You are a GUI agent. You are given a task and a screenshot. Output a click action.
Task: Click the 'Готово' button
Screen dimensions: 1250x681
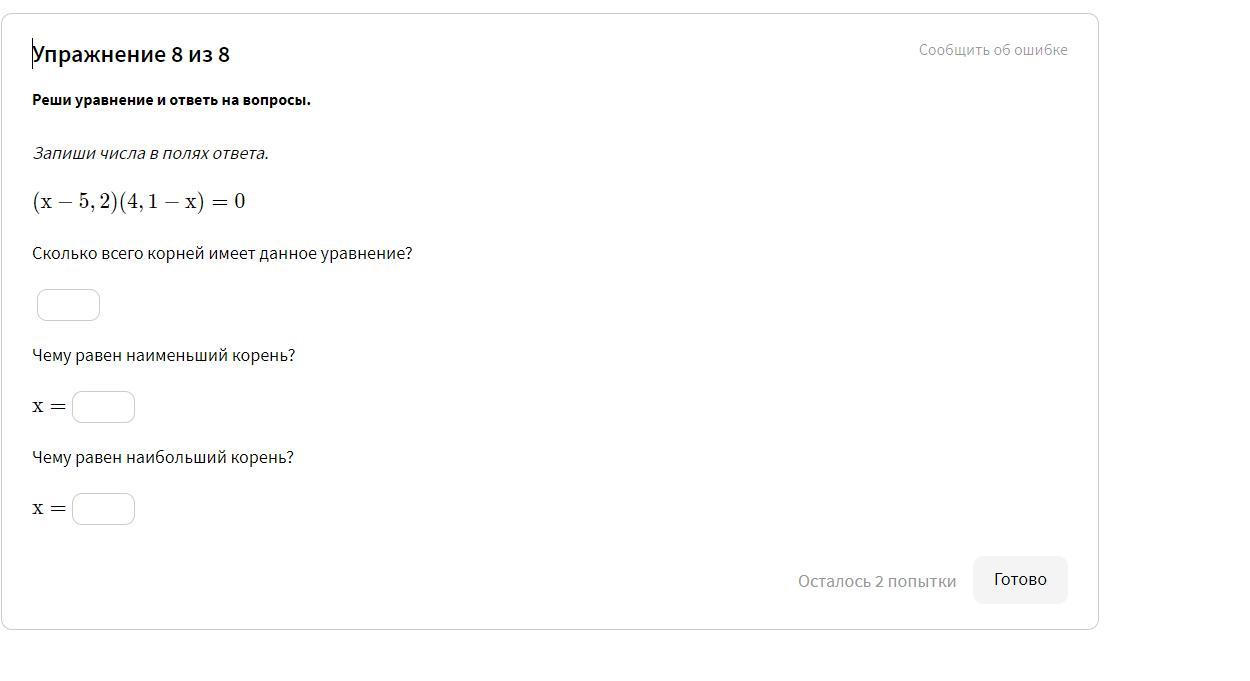pos(1020,580)
